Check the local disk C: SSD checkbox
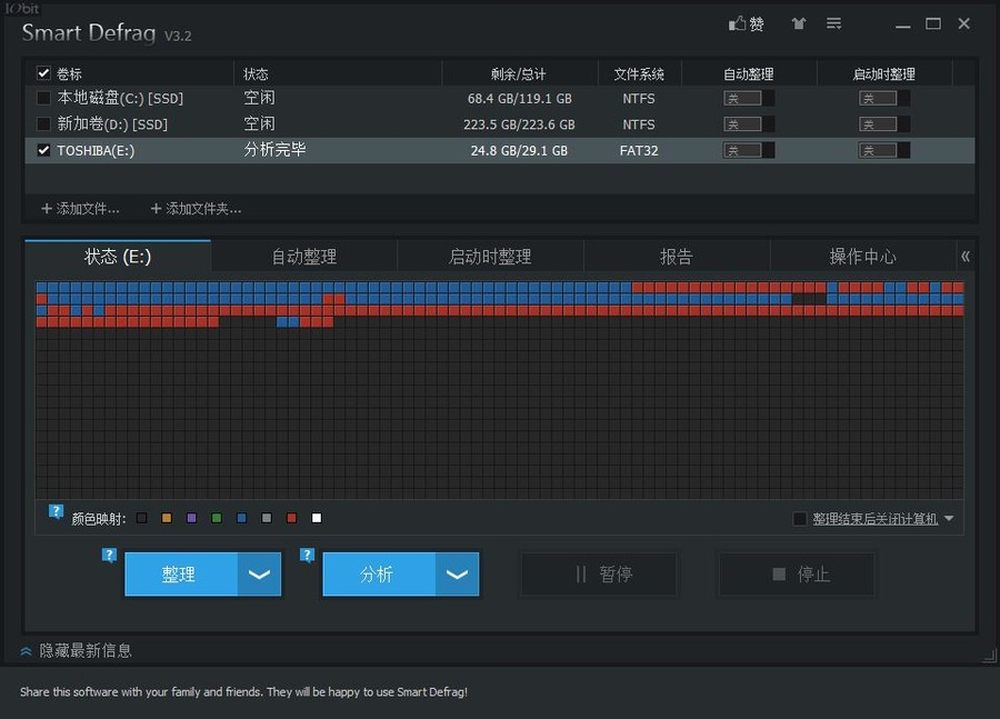 coord(43,98)
